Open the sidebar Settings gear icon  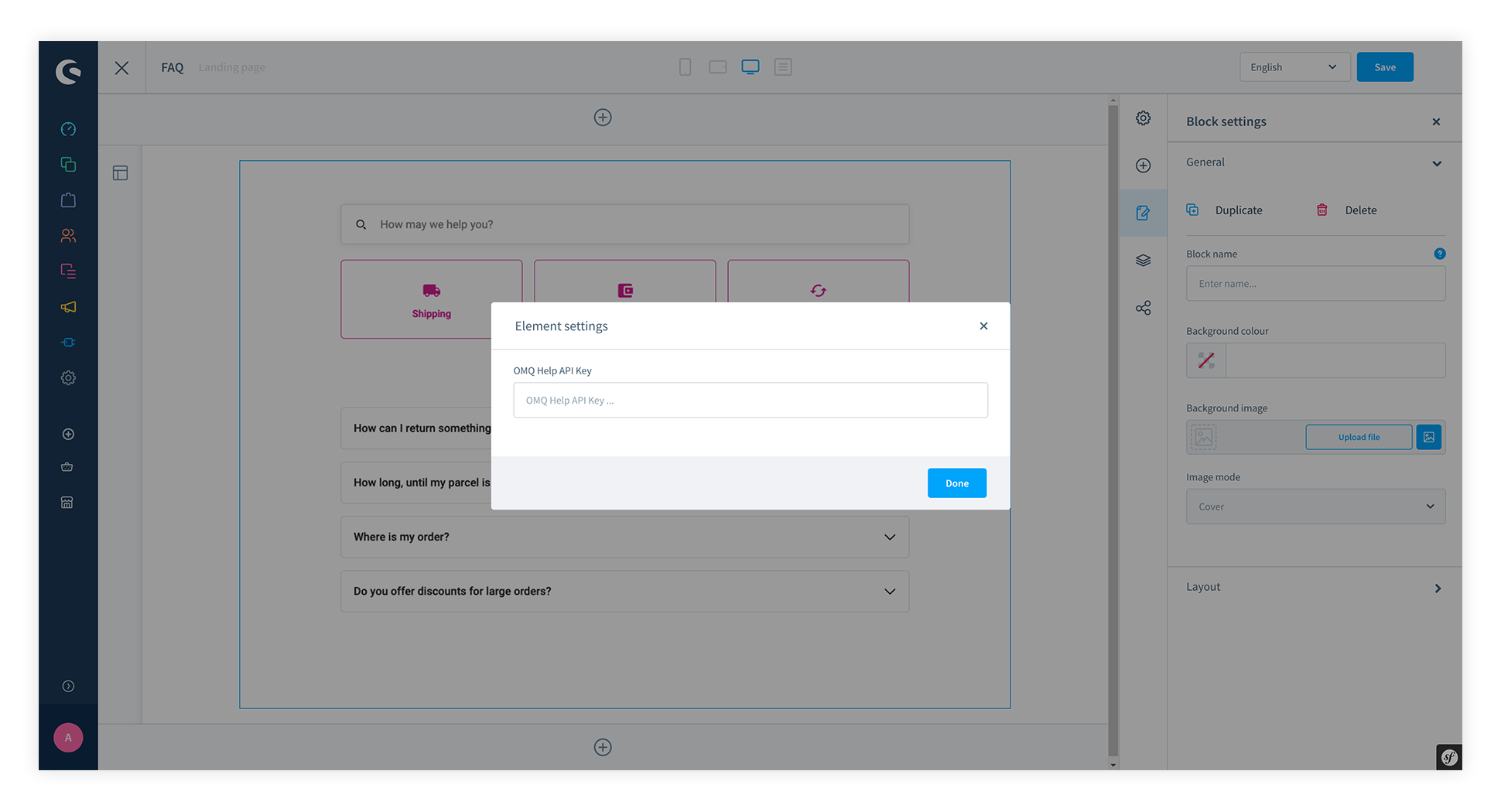(68, 377)
